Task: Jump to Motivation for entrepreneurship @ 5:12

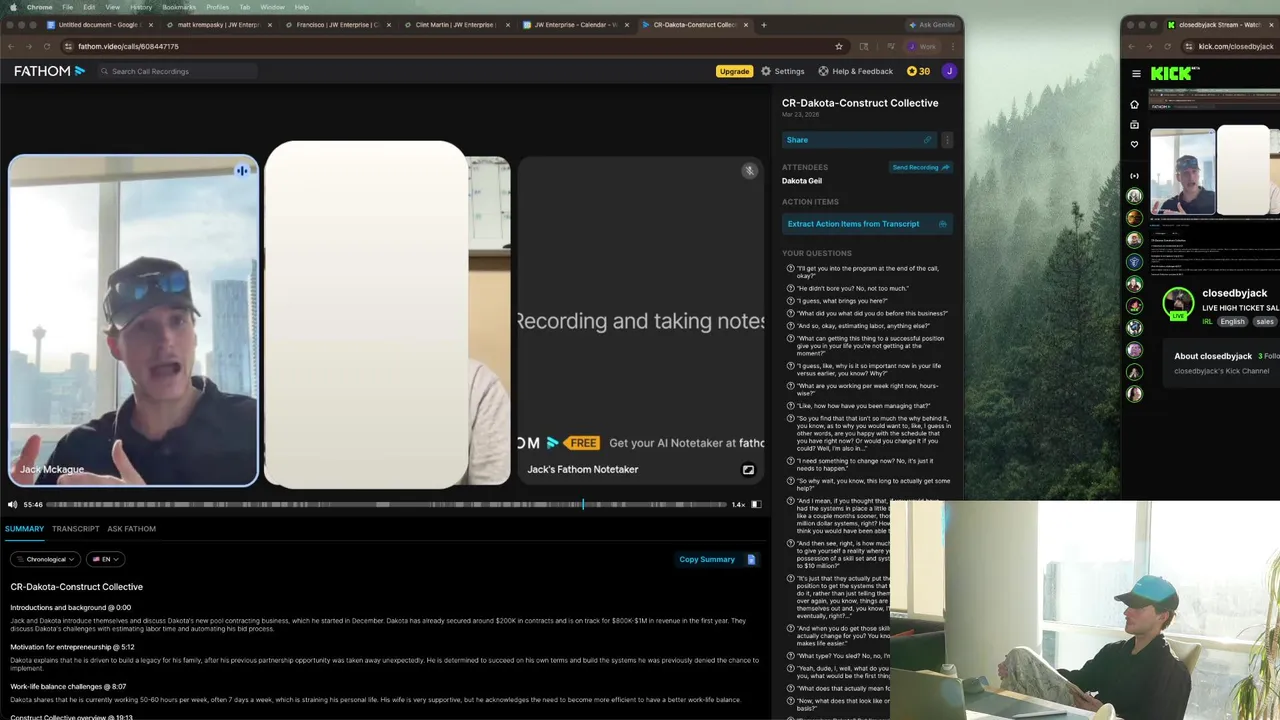Action: point(72,647)
